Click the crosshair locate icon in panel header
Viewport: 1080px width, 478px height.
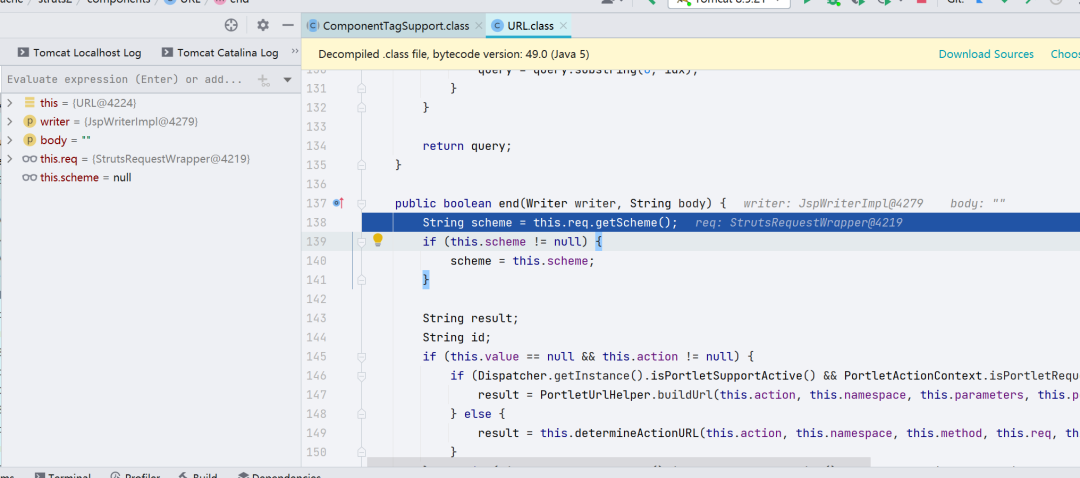tap(232, 25)
